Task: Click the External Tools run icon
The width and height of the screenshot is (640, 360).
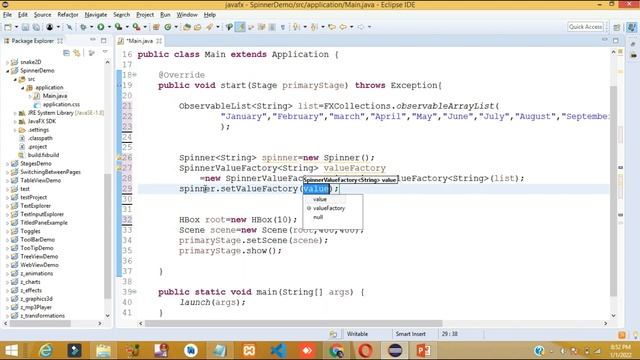Action: click(136, 27)
